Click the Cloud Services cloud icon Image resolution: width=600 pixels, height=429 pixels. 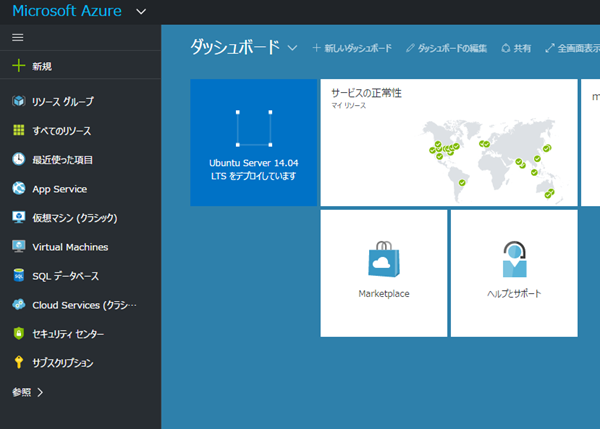(x=18, y=305)
